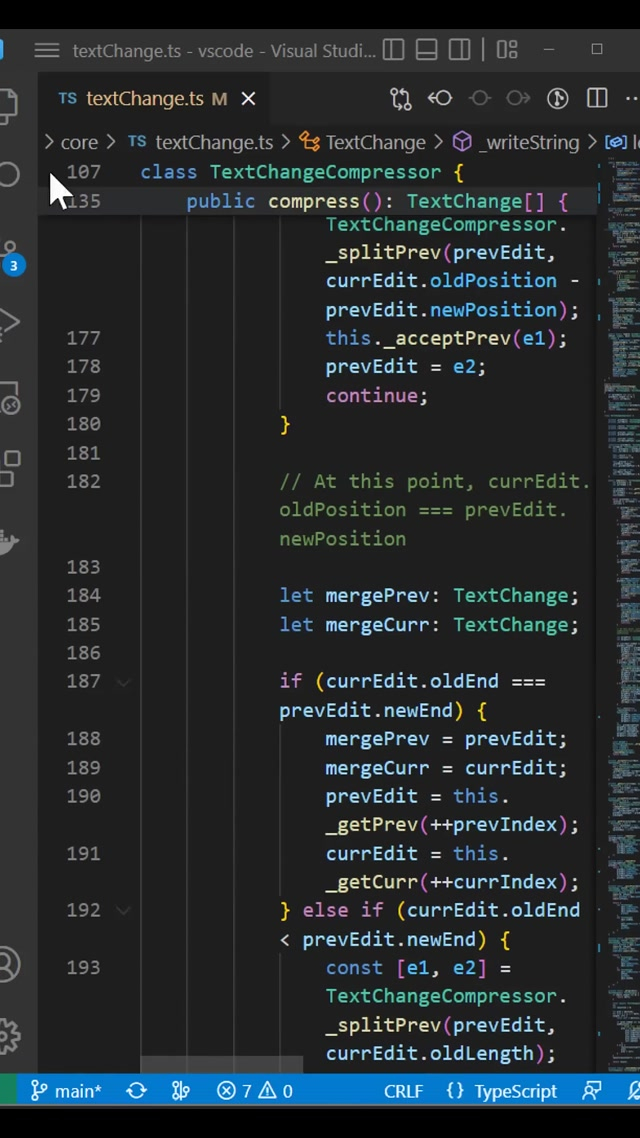Collapse the code fold at line 187
Screen dimensions: 640x1138
123,682
